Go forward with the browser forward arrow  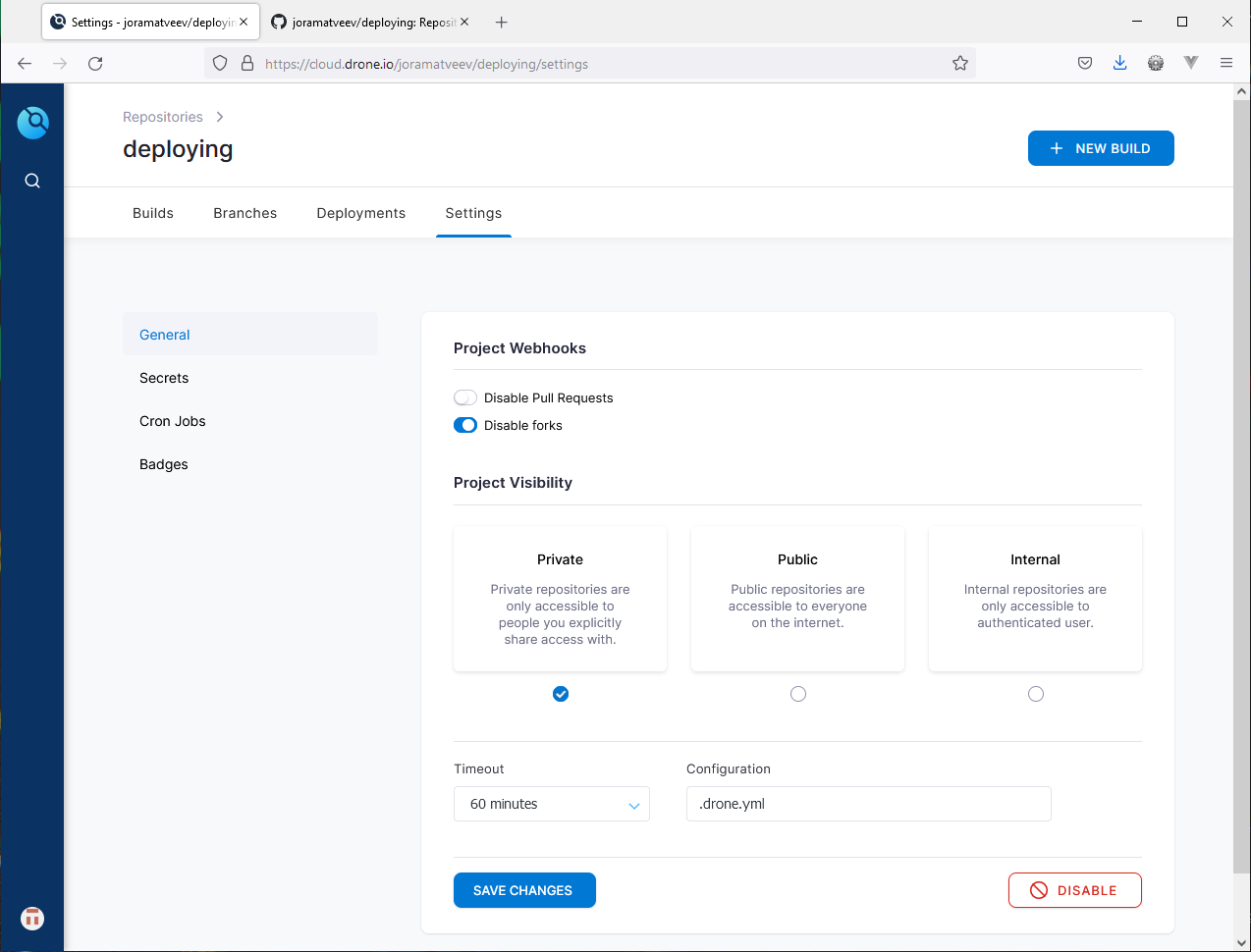coord(60,64)
